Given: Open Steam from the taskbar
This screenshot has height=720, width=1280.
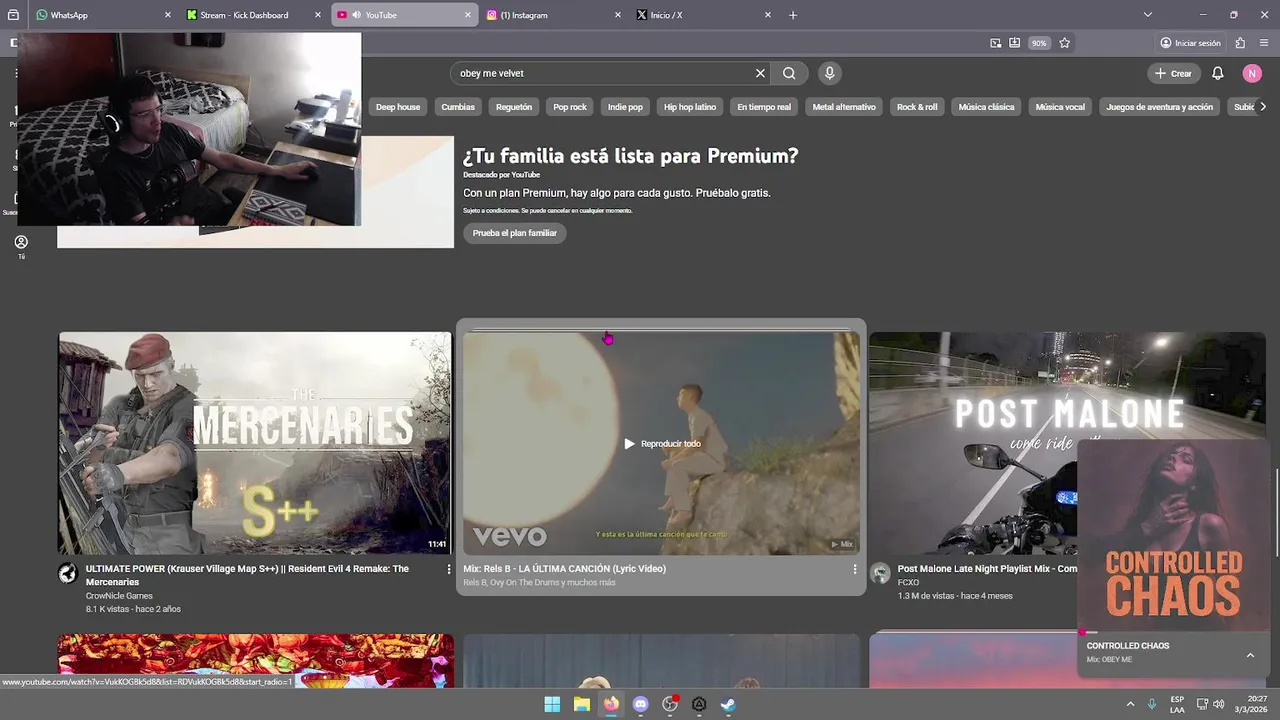Looking at the screenshot, I should coord(729,704).
